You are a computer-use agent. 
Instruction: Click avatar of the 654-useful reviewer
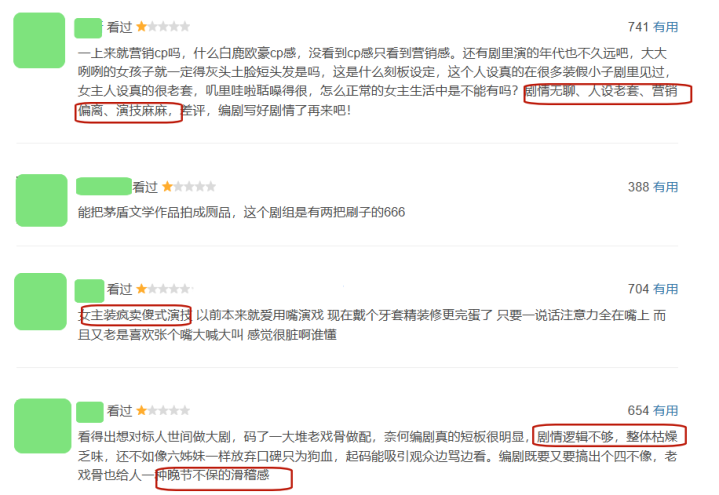coord(43,426)
